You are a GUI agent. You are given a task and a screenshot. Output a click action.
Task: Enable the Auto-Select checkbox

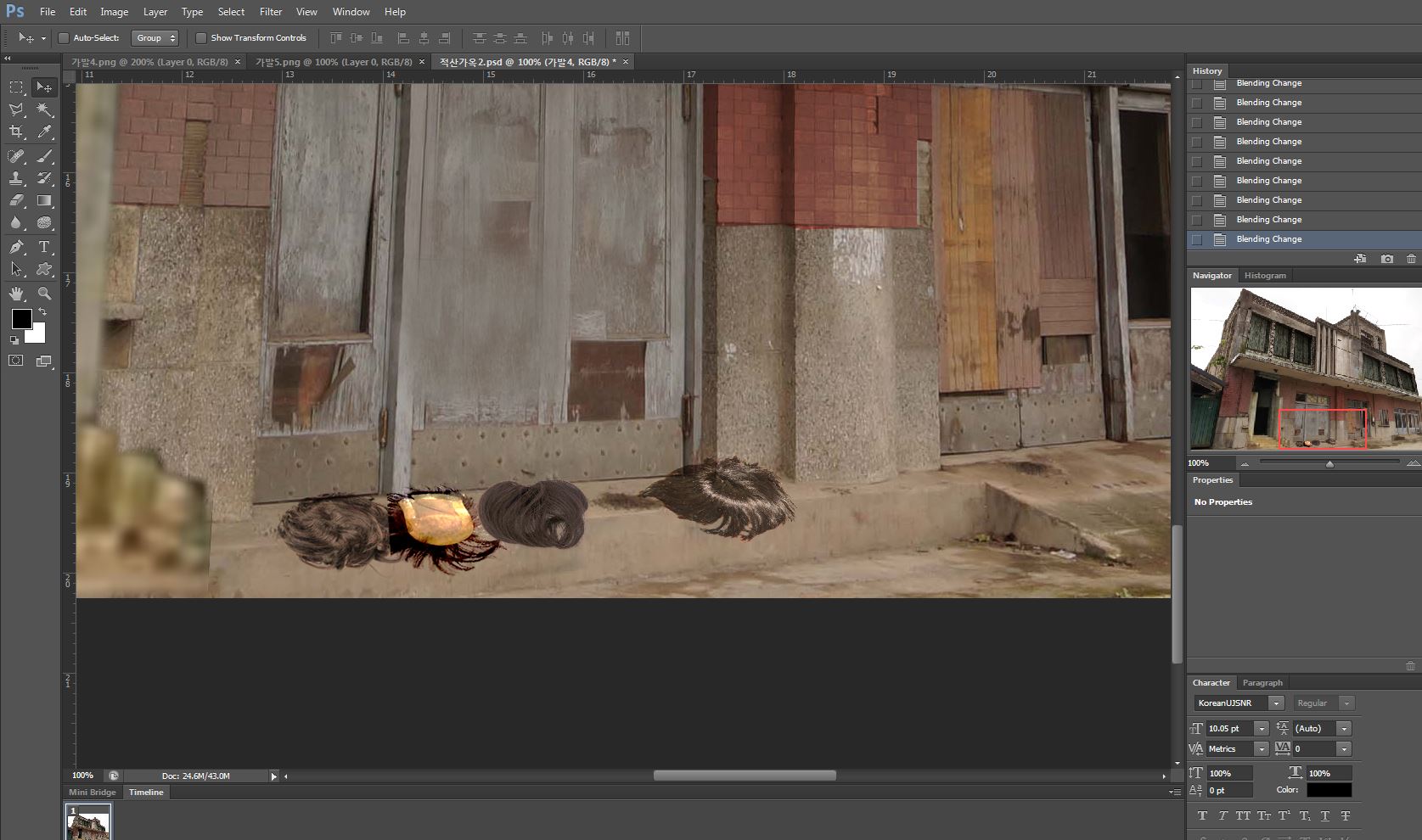point(64,38)
